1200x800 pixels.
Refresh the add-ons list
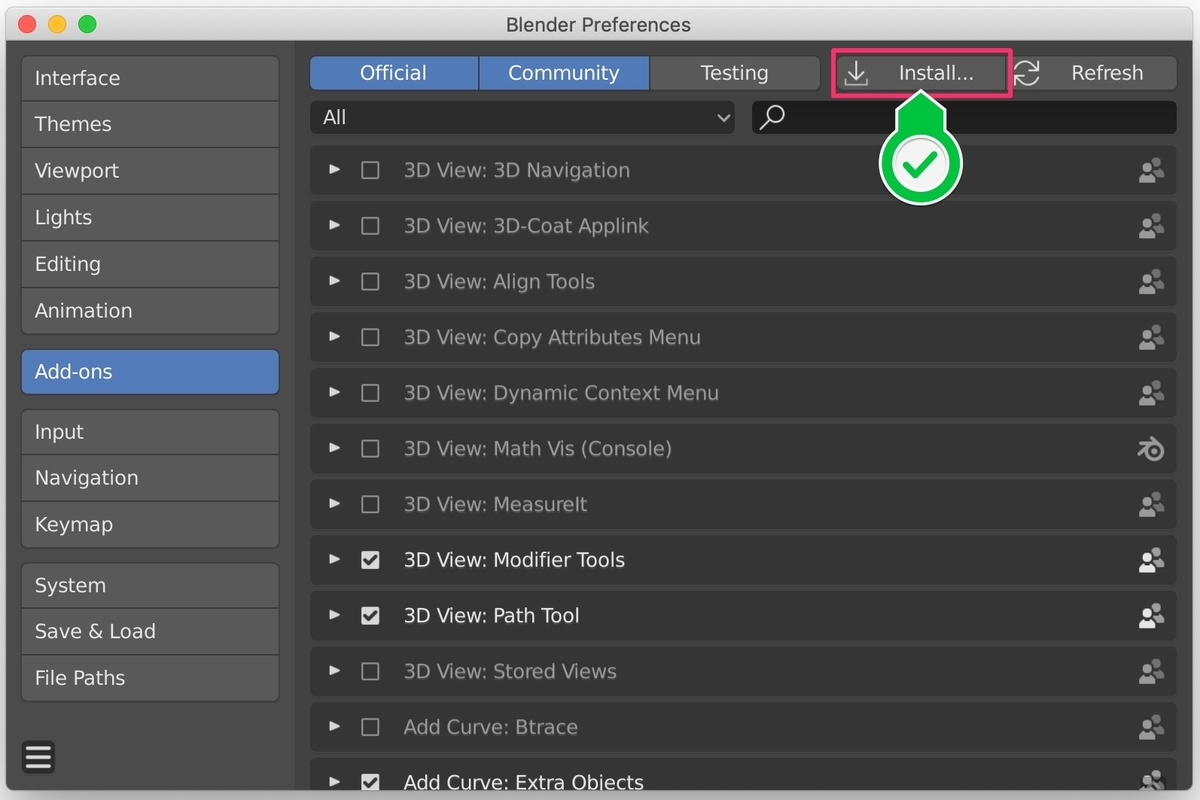tap(1092, 73)
